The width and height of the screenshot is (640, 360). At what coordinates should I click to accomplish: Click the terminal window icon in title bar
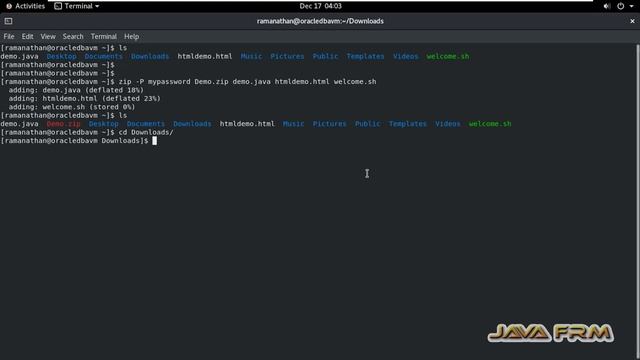8,21
